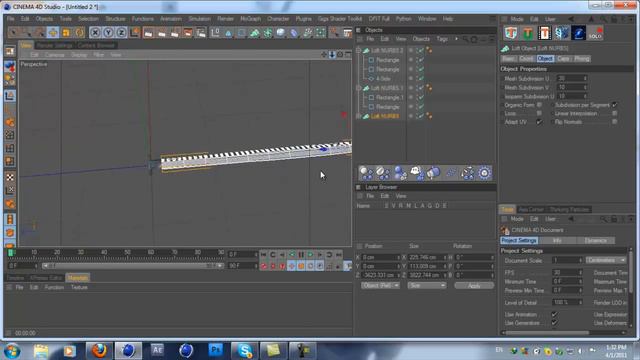Screen dimensions: 640x360
Task: Click the megaphone icon in MoGraph strip
Action: [433, 173]
